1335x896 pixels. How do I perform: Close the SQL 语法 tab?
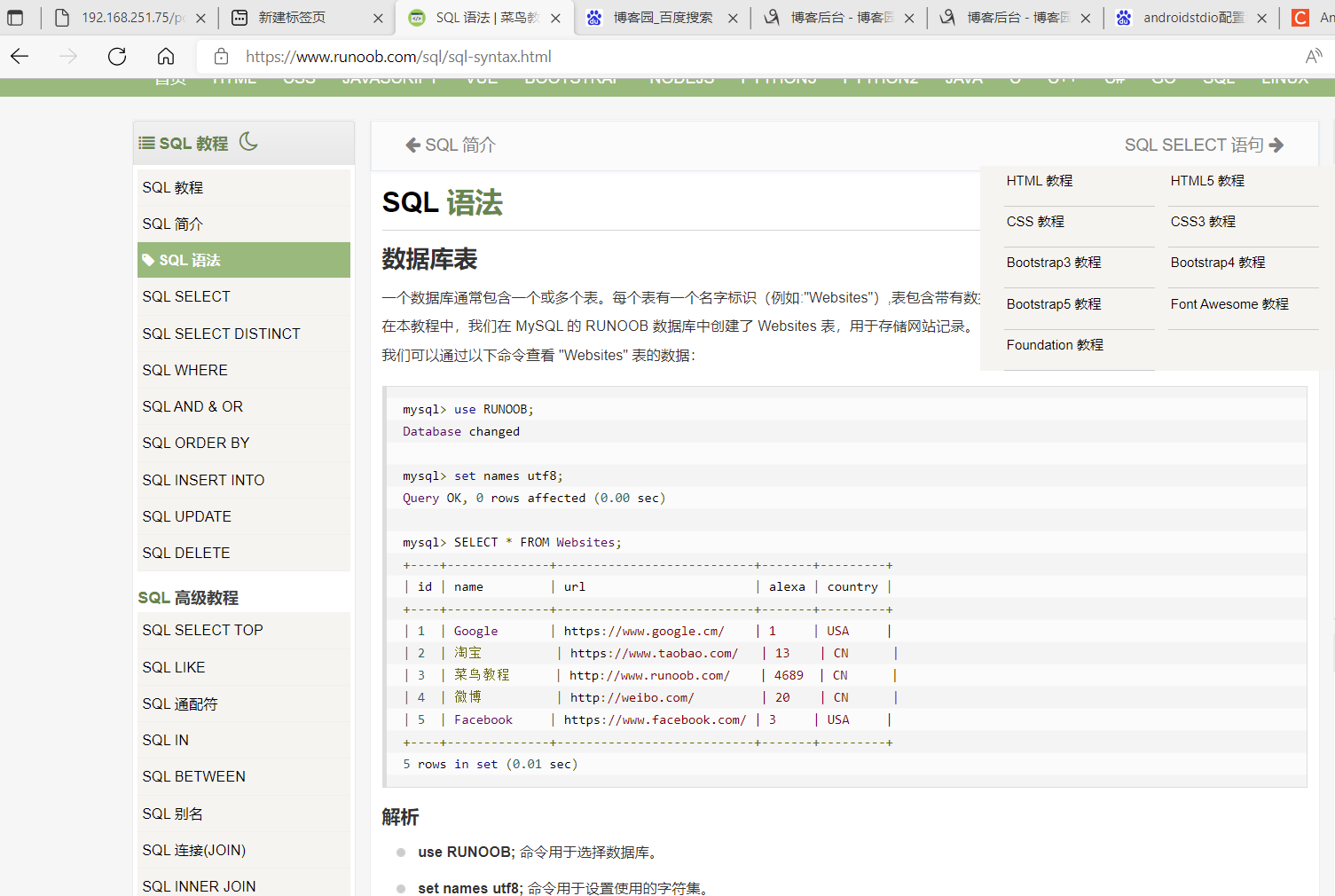(x=555, y=18)
